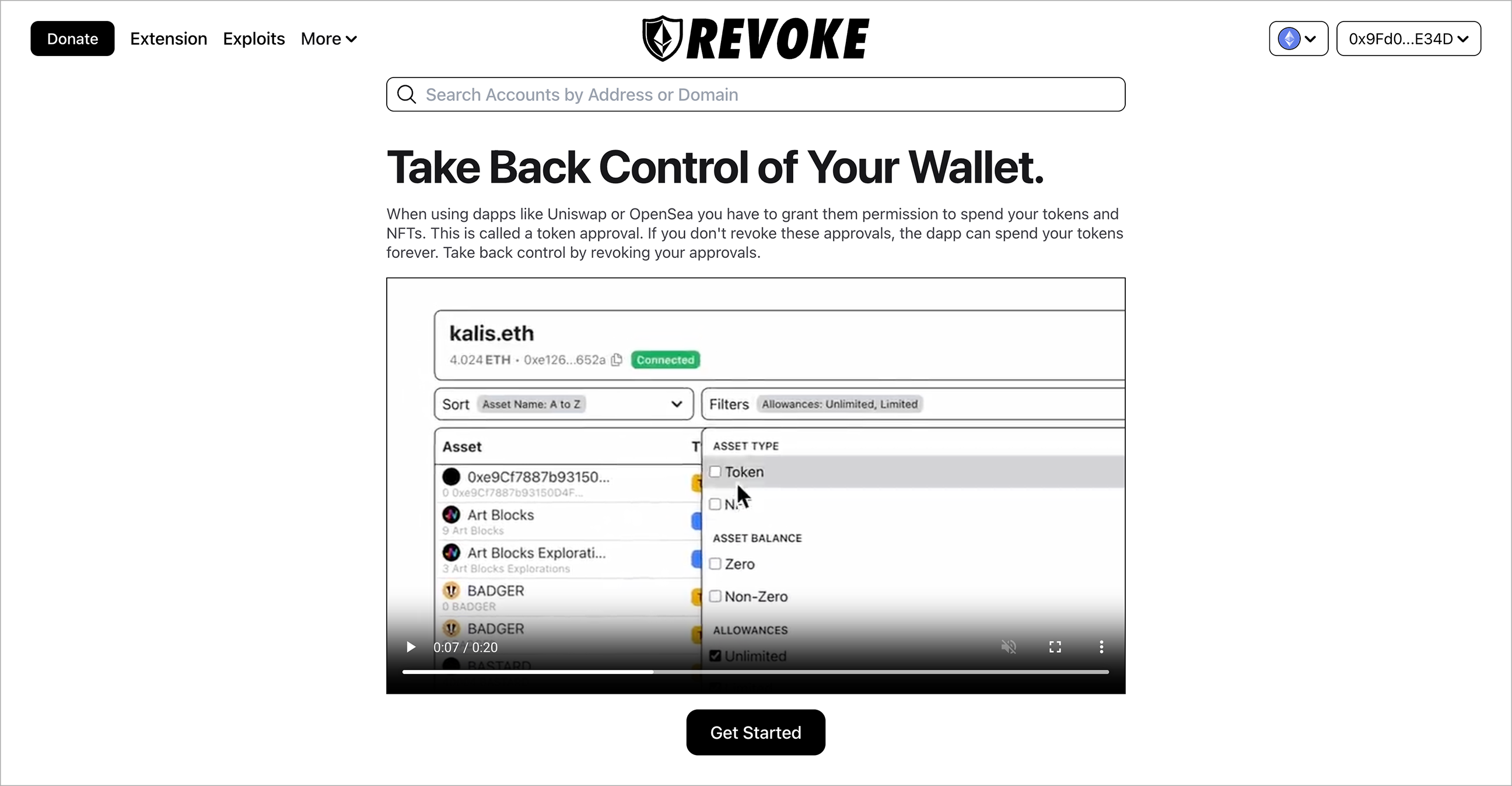This screenshot has height=786, width=1512.
Task: Click the fullscreen icon on the video
Action: point(1055,647)
